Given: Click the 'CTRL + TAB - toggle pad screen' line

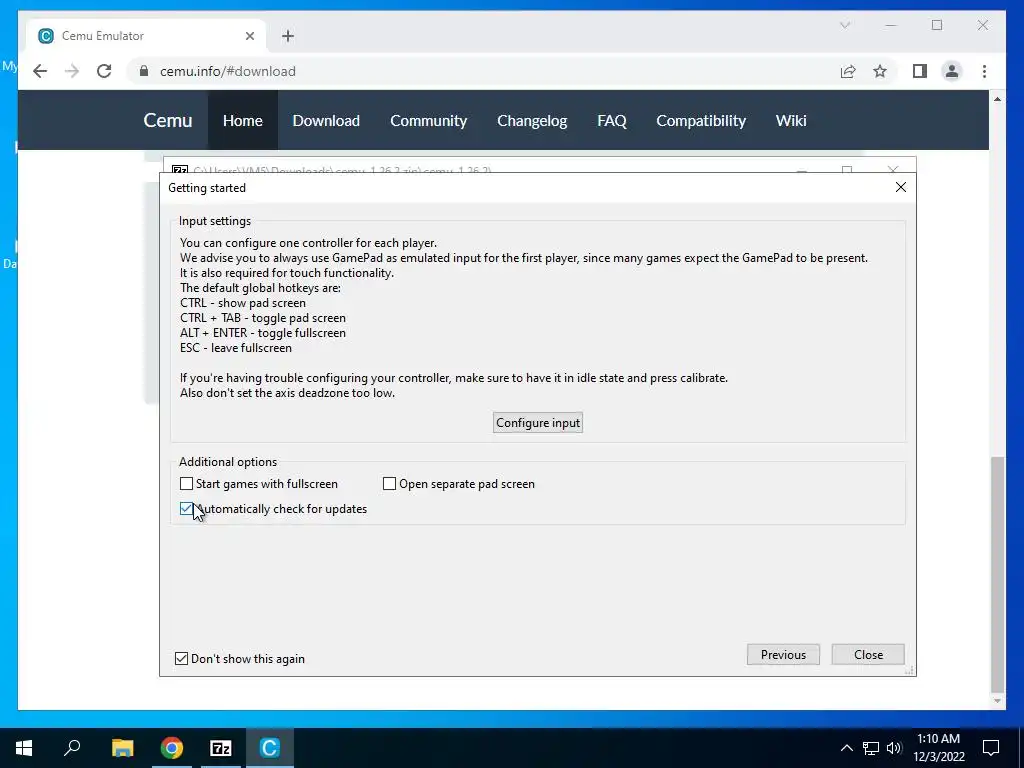Looking at the screenshot, I should click(x=263, y=318).
